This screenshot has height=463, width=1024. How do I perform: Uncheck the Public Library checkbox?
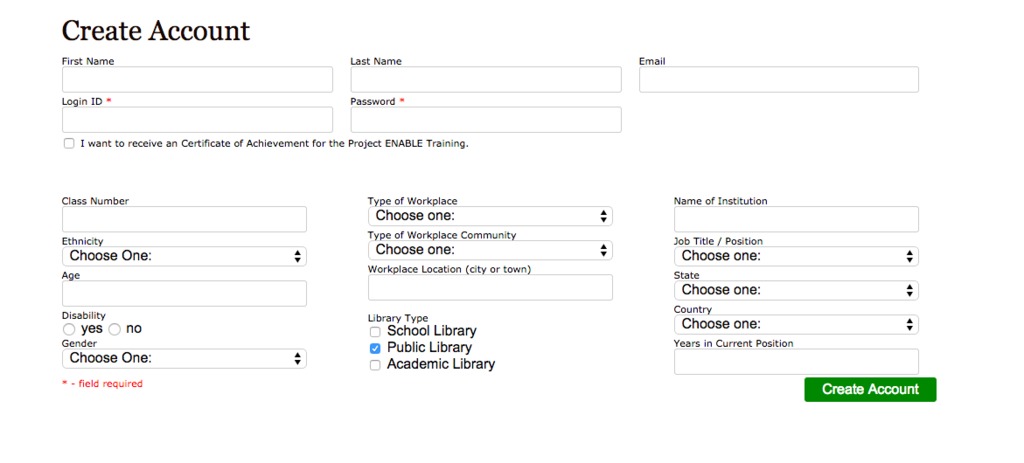375,349
